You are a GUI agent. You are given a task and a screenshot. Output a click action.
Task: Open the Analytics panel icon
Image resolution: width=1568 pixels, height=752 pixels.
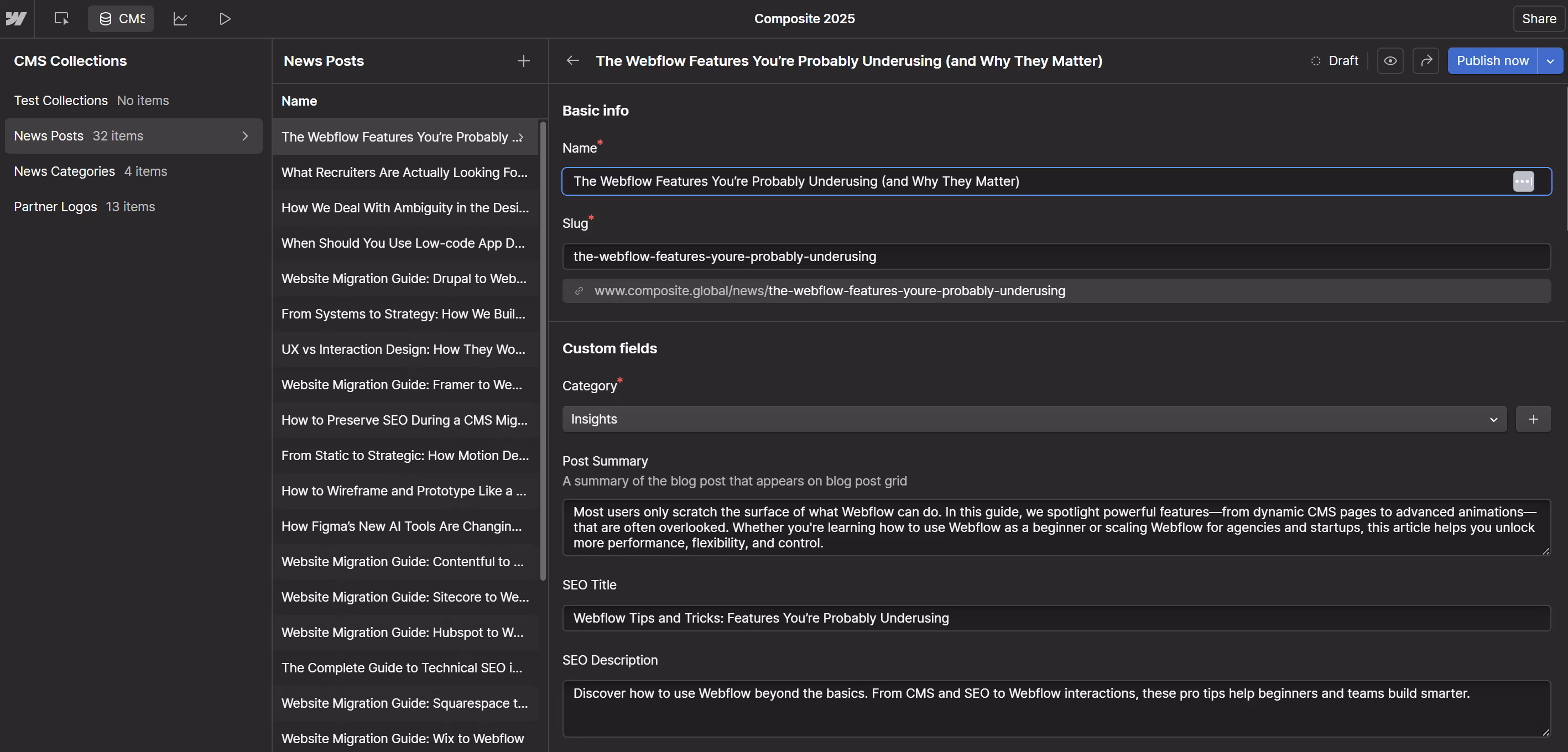pyautogui.click(x=180, y=18)
